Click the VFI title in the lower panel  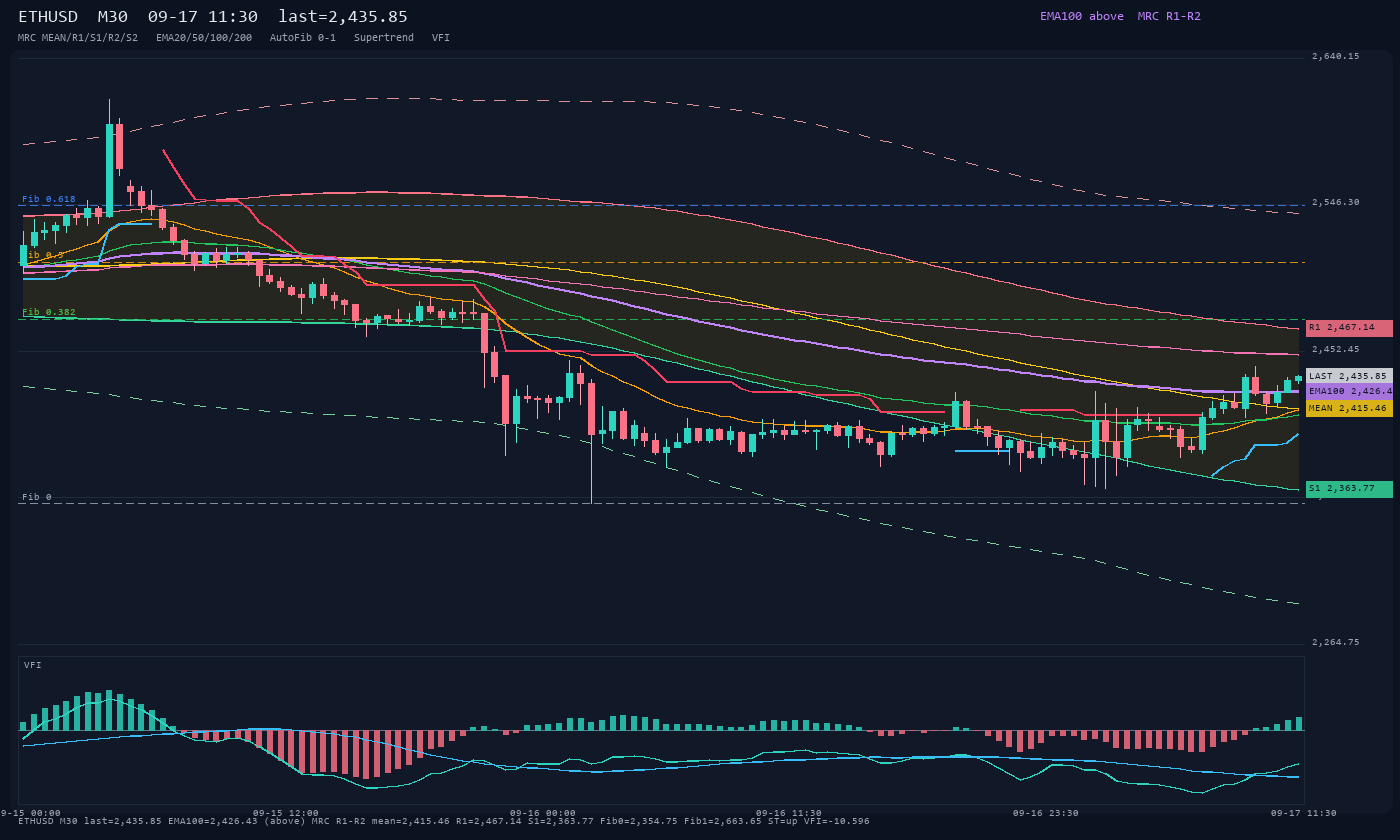(33, 665)
